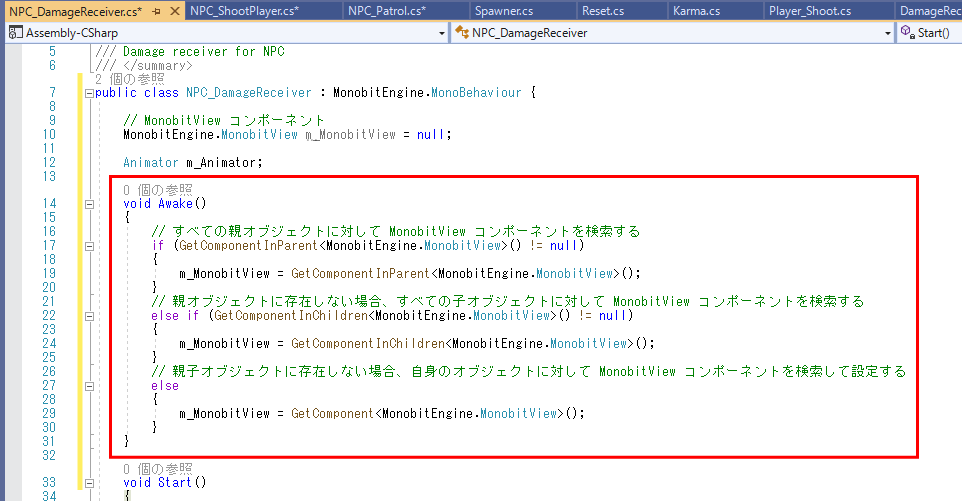962x501 pixels.
Task: Switch to NPC_ShootPlayer.cs tab
Action: point(244,11)
